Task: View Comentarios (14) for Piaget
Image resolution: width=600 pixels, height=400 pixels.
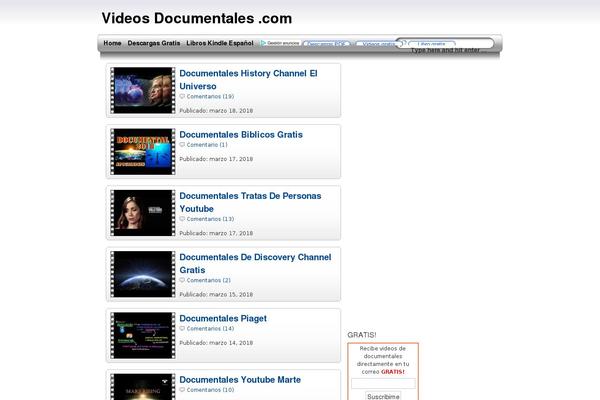Action: 210,328
